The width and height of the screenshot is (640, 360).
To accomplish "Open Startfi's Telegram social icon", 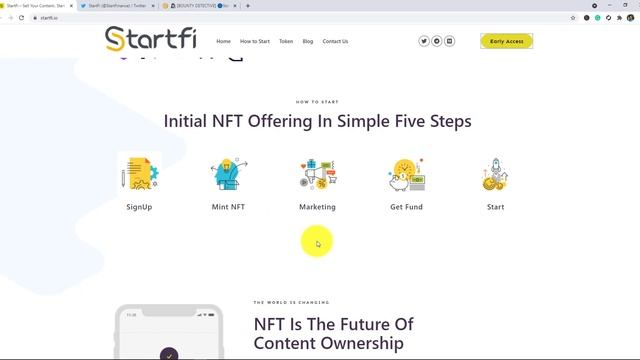I will click(437, 41).
